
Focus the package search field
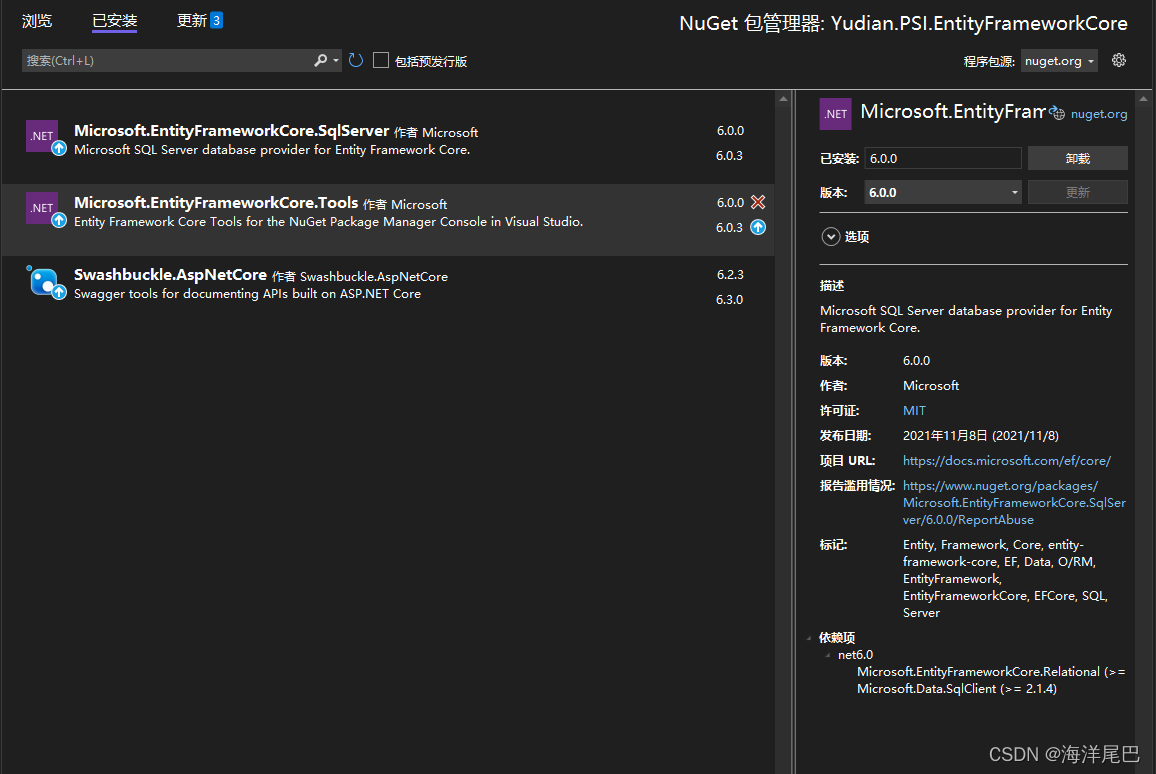167,60
